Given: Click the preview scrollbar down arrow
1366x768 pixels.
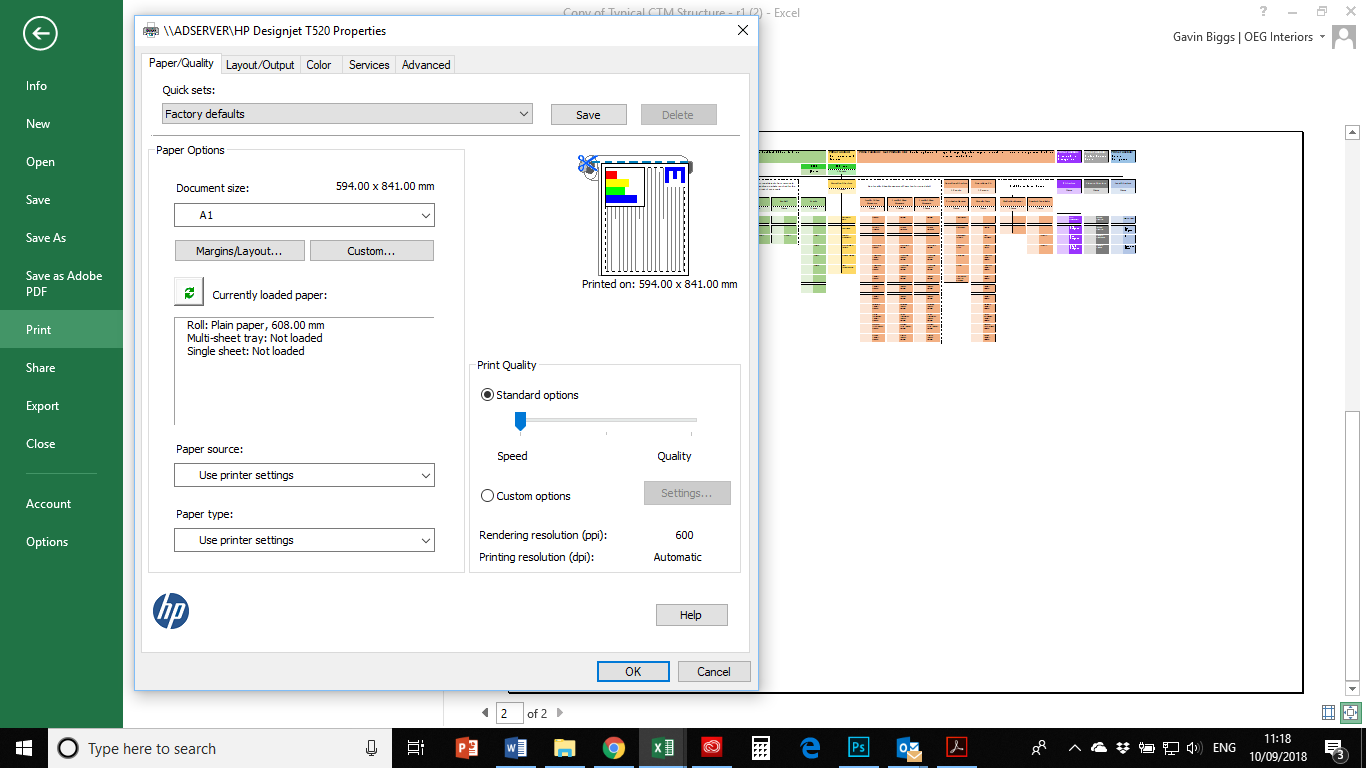Looking at the screenshot, I should click(1352, 689).
